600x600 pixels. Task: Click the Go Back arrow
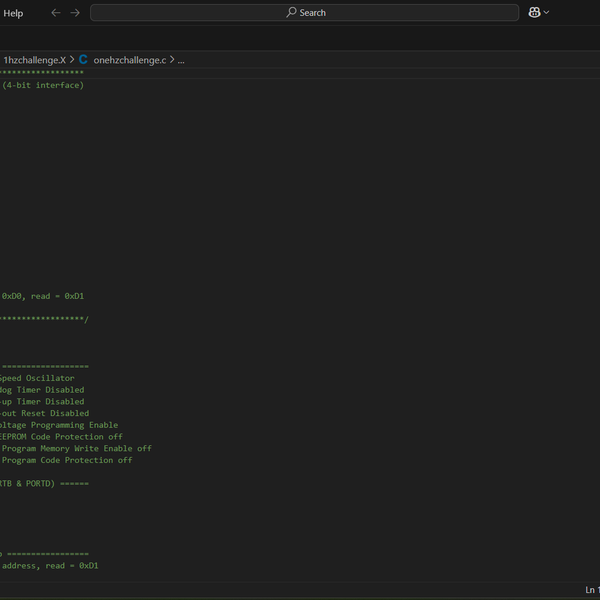pyautogui.click(x=55, y=13)
